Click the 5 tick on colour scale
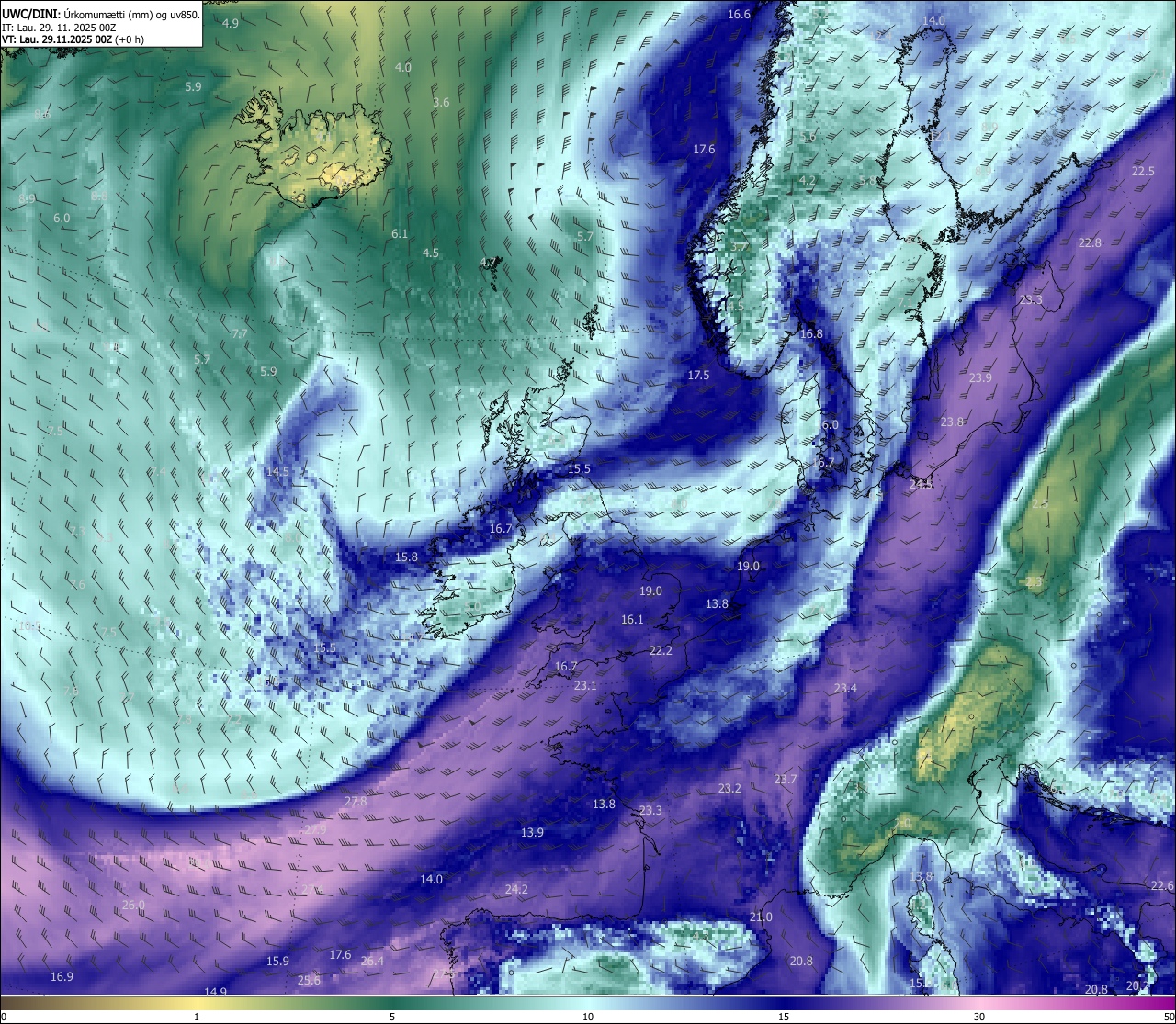Screen dimensions: 1176x1024 pyautogui.click(x=392, y=1017)
